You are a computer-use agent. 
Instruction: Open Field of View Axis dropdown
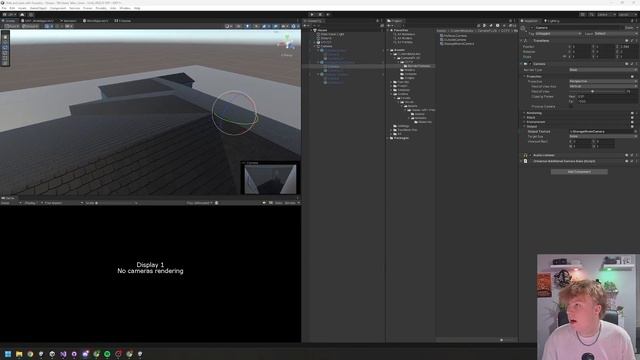[602, 86]
